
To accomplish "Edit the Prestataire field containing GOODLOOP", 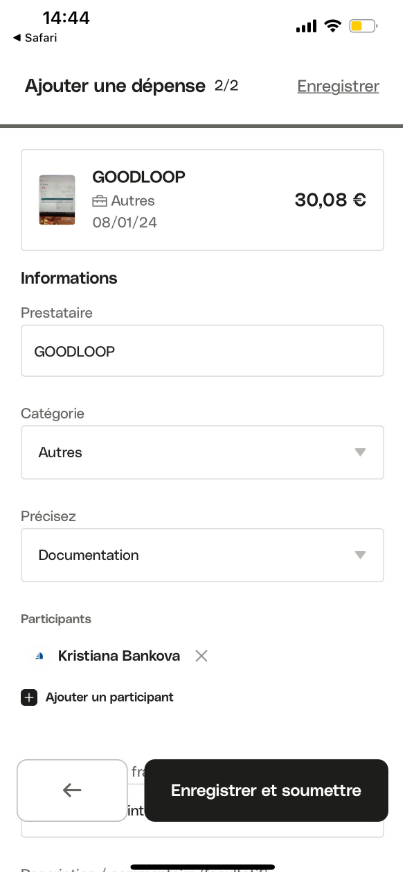I will click(x=202, y=351).
